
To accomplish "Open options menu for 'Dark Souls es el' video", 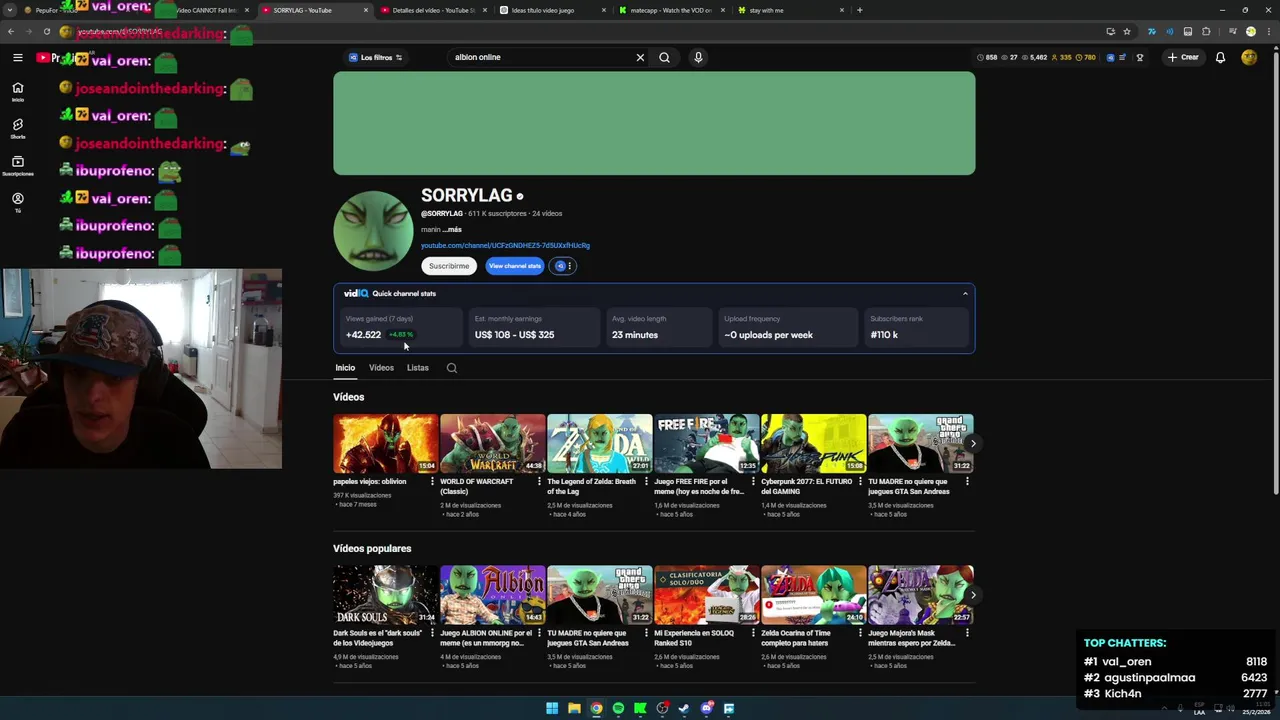I will click(x=432, y=634).
